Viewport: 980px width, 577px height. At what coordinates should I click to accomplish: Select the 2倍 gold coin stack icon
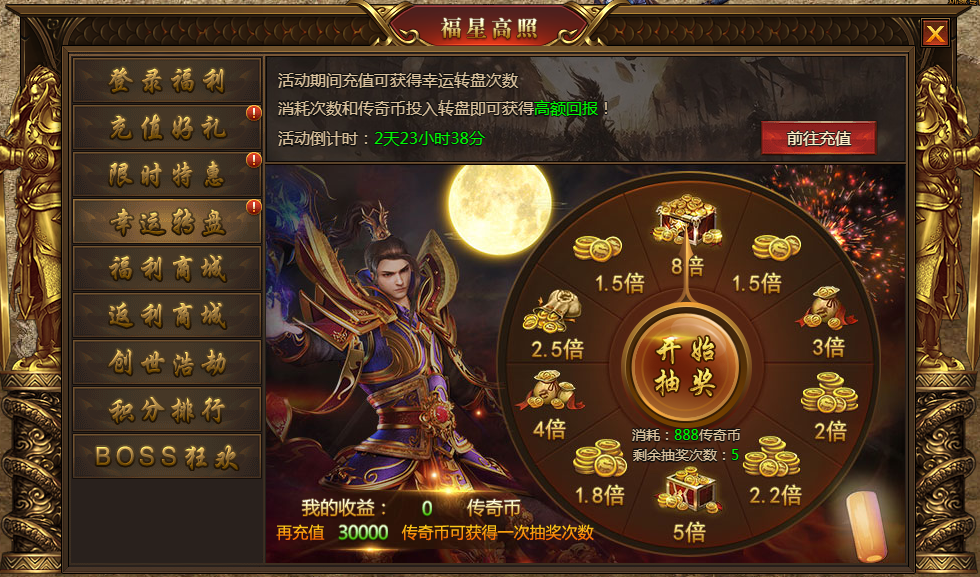[x=830, y=392]
